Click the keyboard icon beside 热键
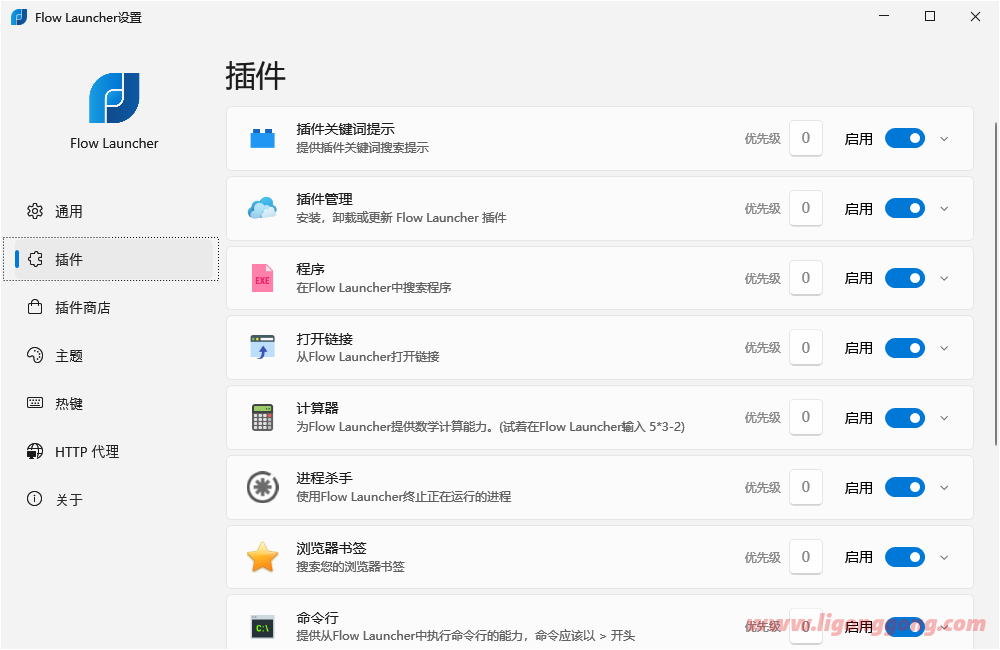 tap(35, 403)
